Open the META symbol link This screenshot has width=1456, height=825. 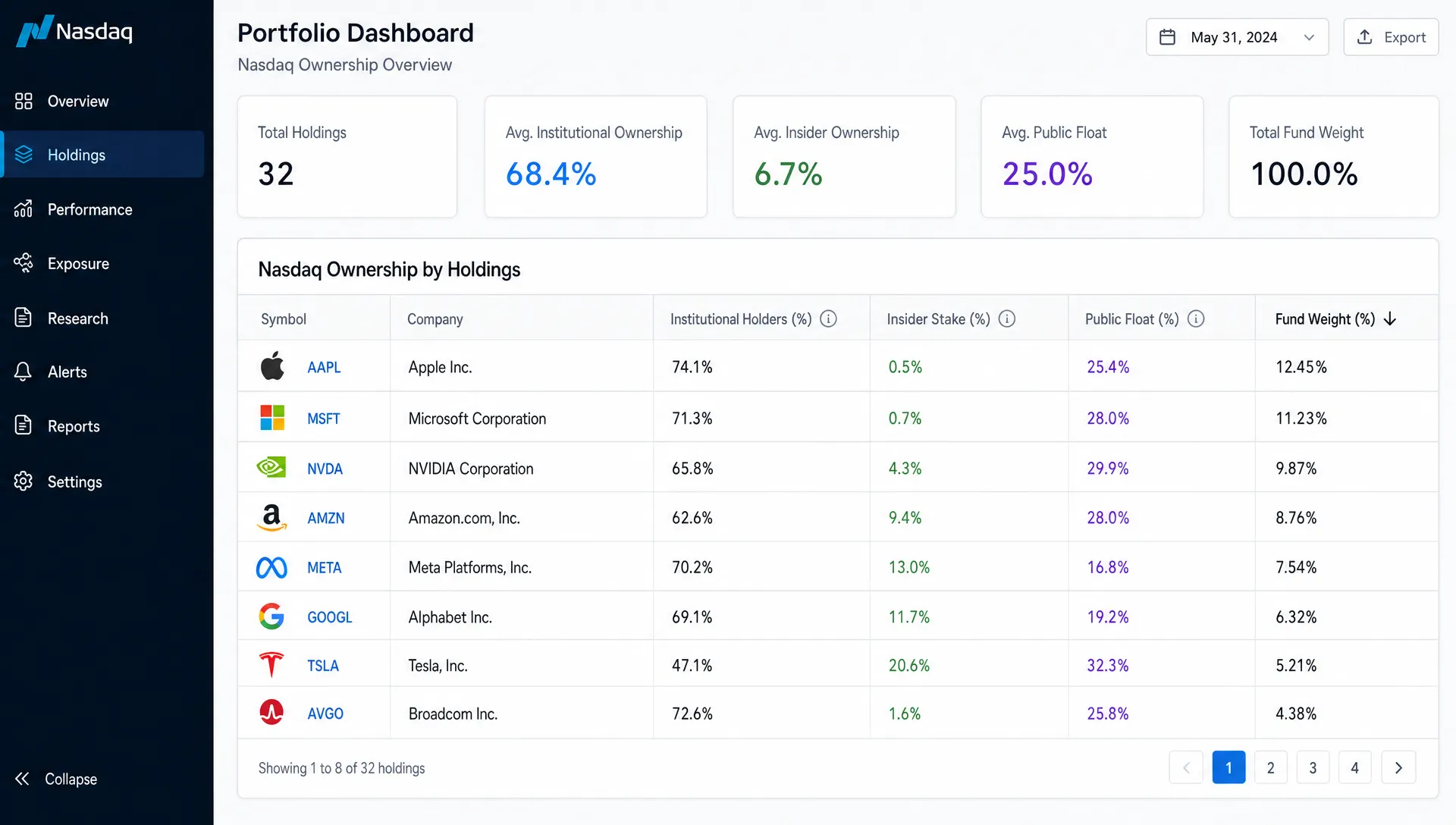pos(325,568)
